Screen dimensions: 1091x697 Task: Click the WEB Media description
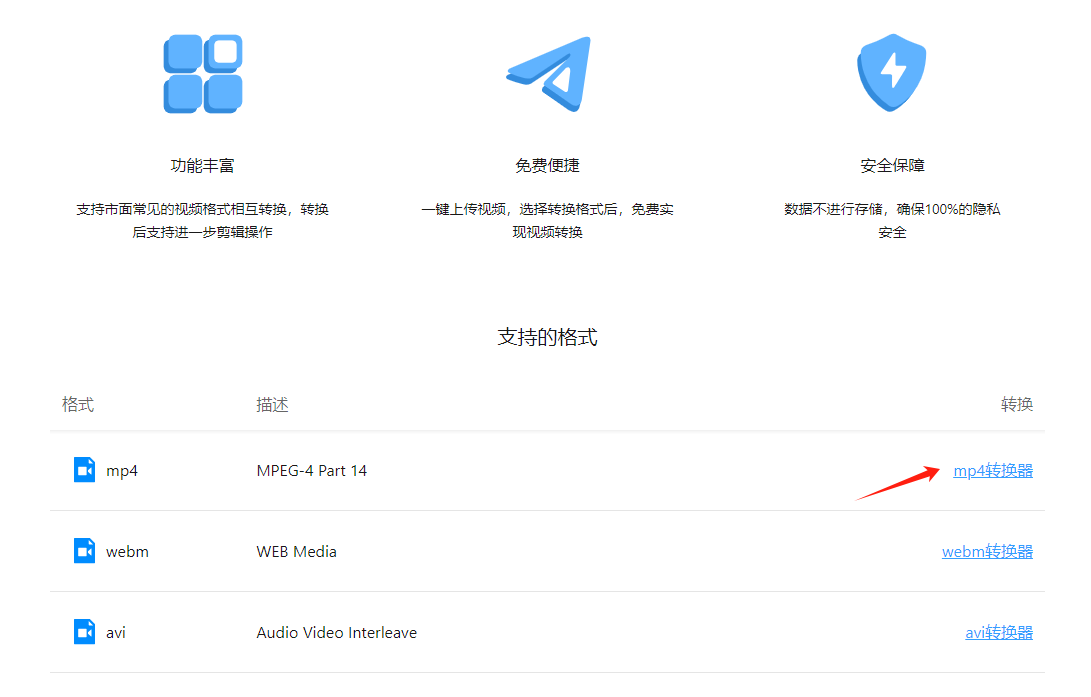tap(296, 552)
